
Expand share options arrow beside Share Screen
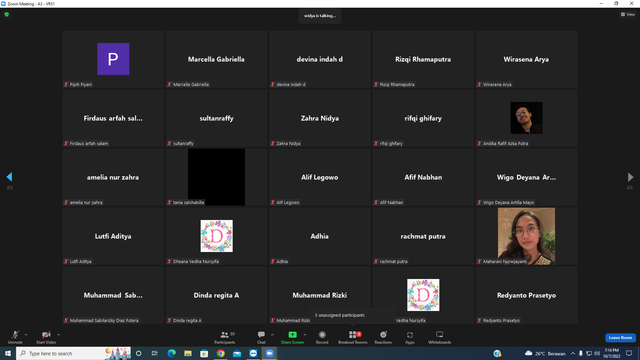(x=305, y=335)
